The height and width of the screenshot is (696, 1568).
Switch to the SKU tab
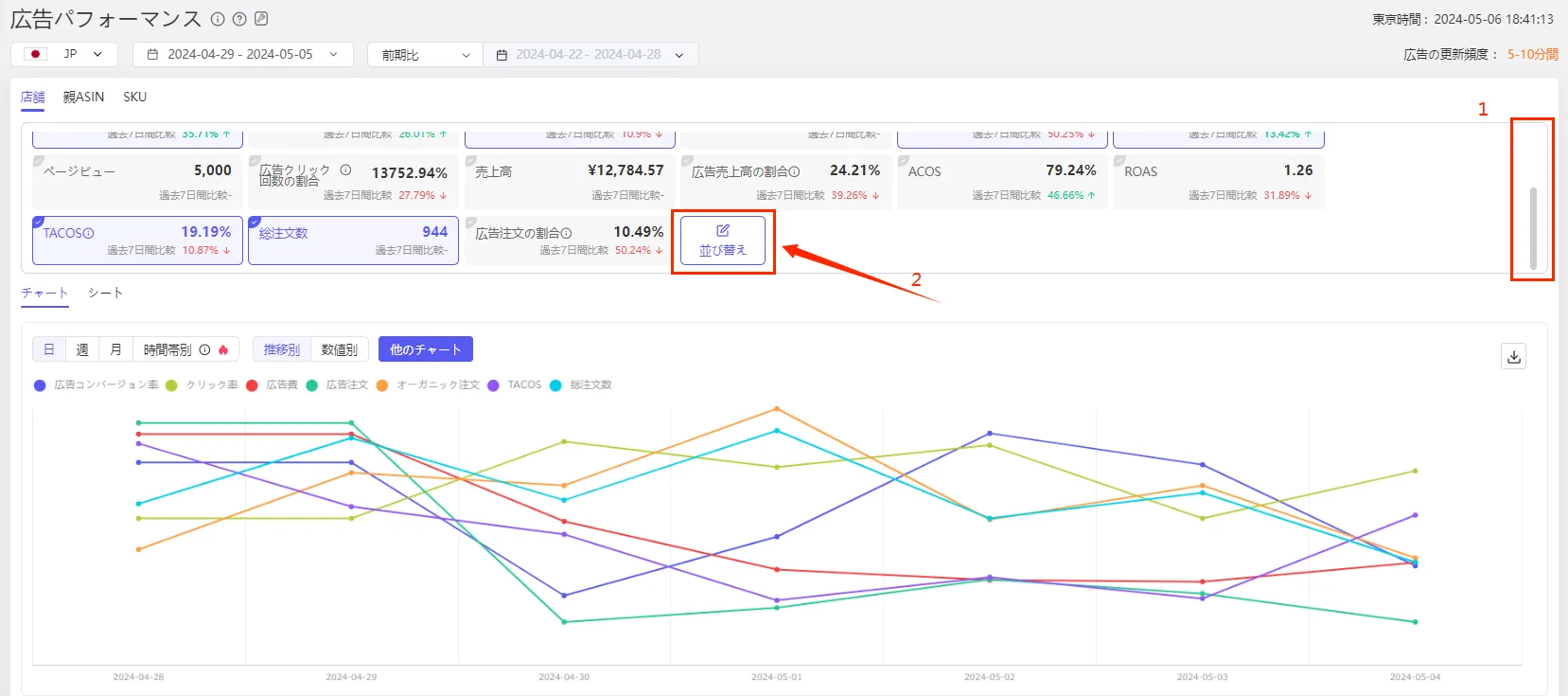135,97
